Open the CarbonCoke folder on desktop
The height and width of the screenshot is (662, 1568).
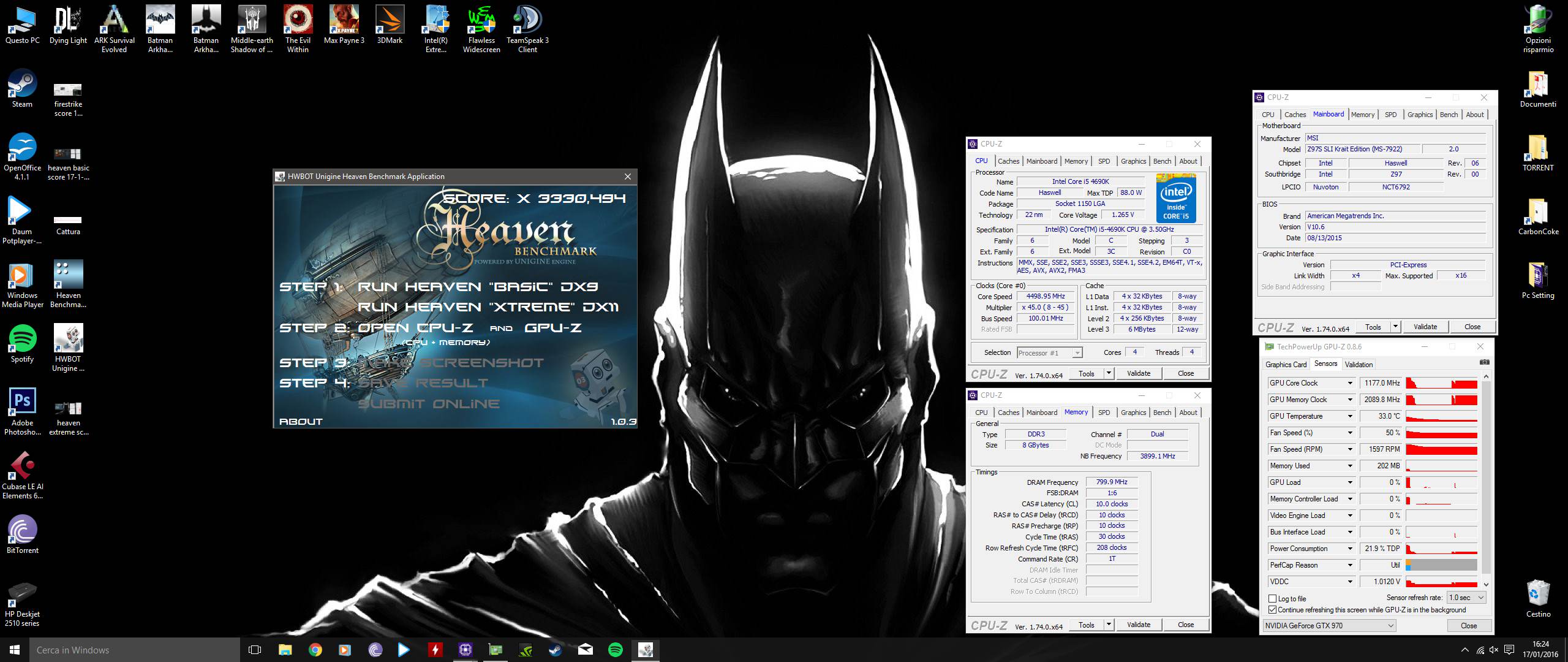point(1538,217)
